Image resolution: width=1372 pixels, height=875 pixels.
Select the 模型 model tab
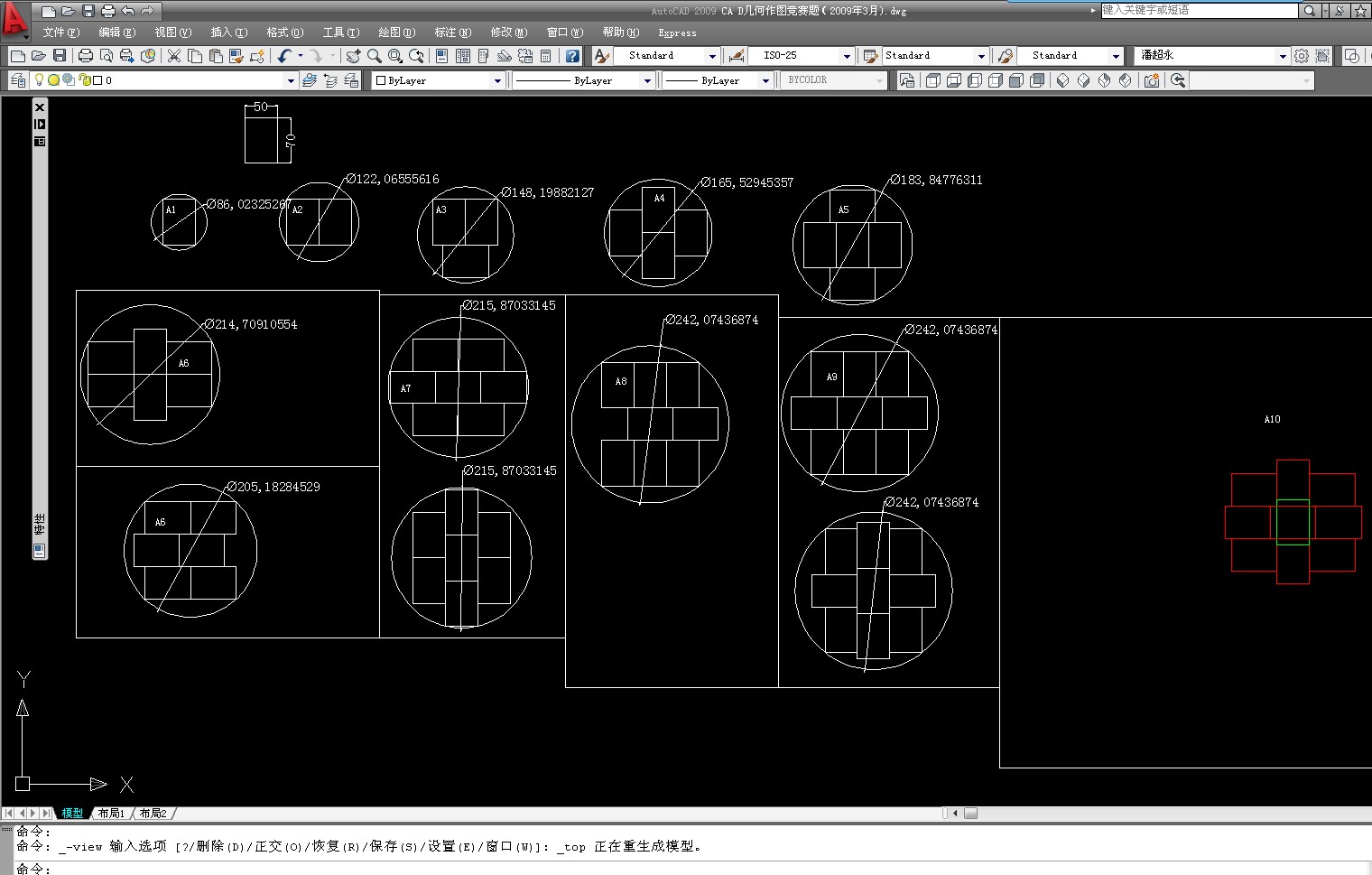coord(72,814)
